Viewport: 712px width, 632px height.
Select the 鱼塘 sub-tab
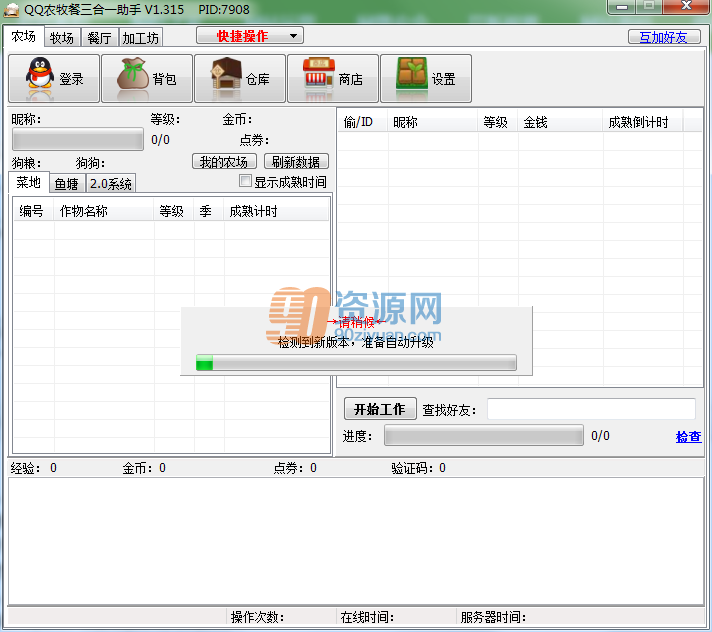(67, 184)
